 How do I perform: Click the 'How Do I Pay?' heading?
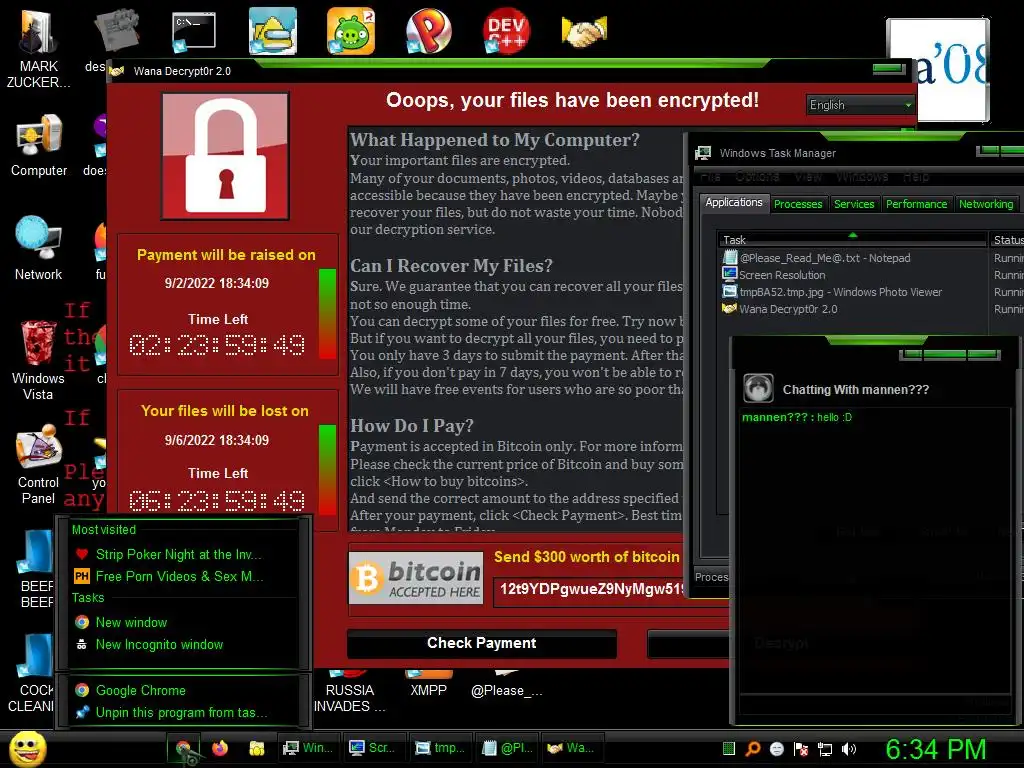411,426
